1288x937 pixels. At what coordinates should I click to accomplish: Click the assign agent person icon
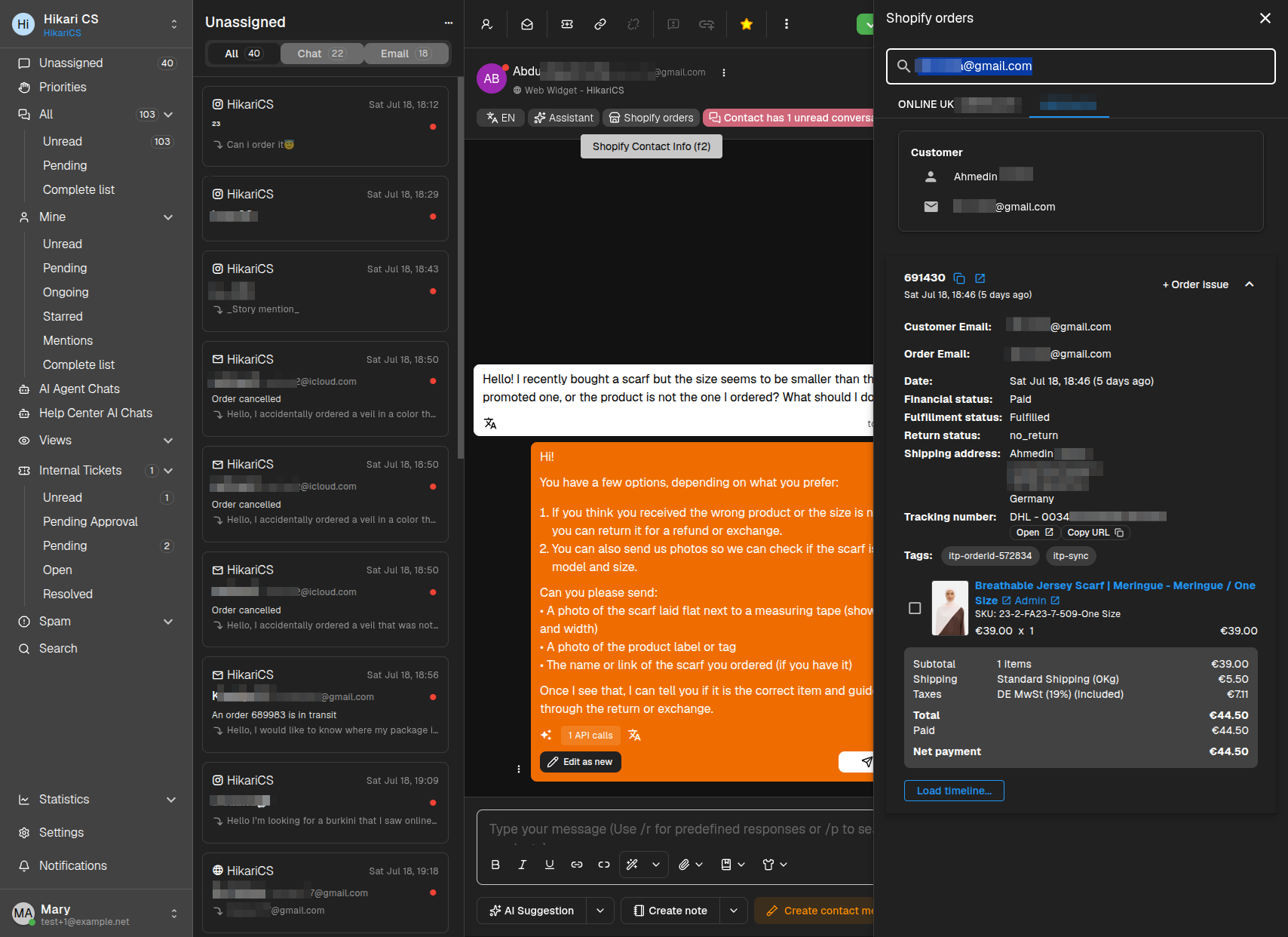[487, 24]
